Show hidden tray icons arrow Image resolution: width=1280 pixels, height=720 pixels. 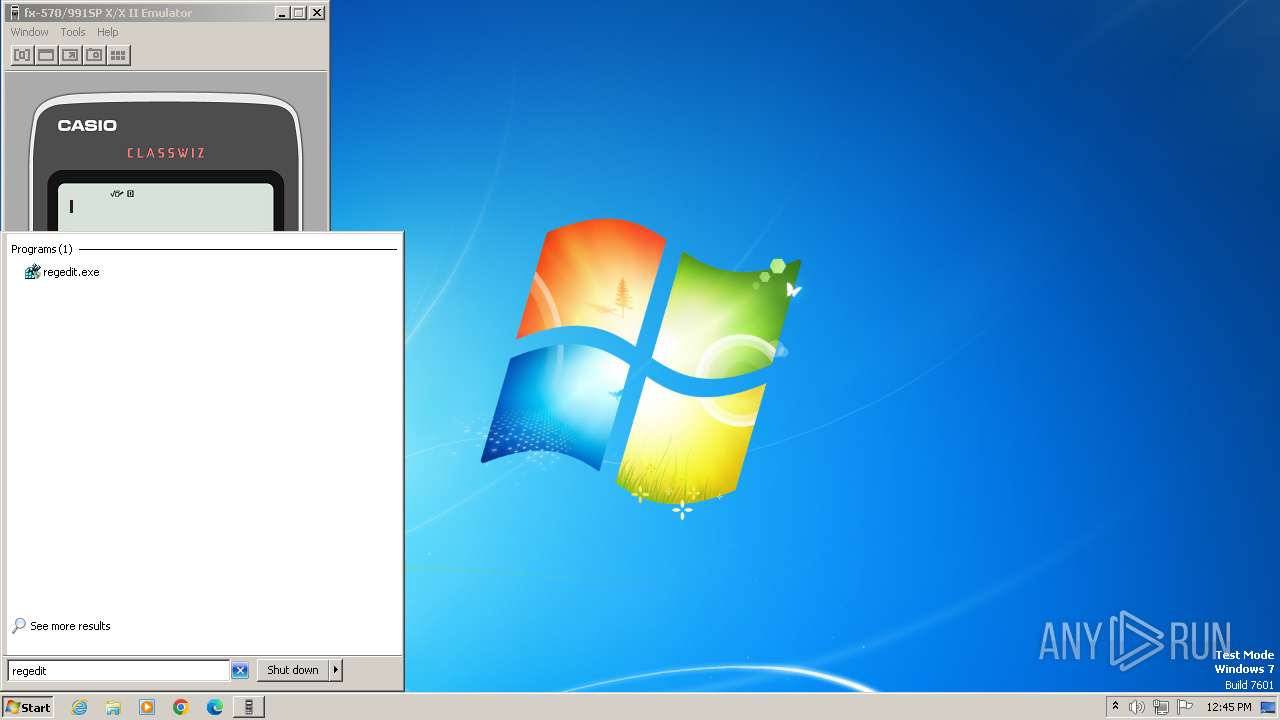pos(1115,707)
